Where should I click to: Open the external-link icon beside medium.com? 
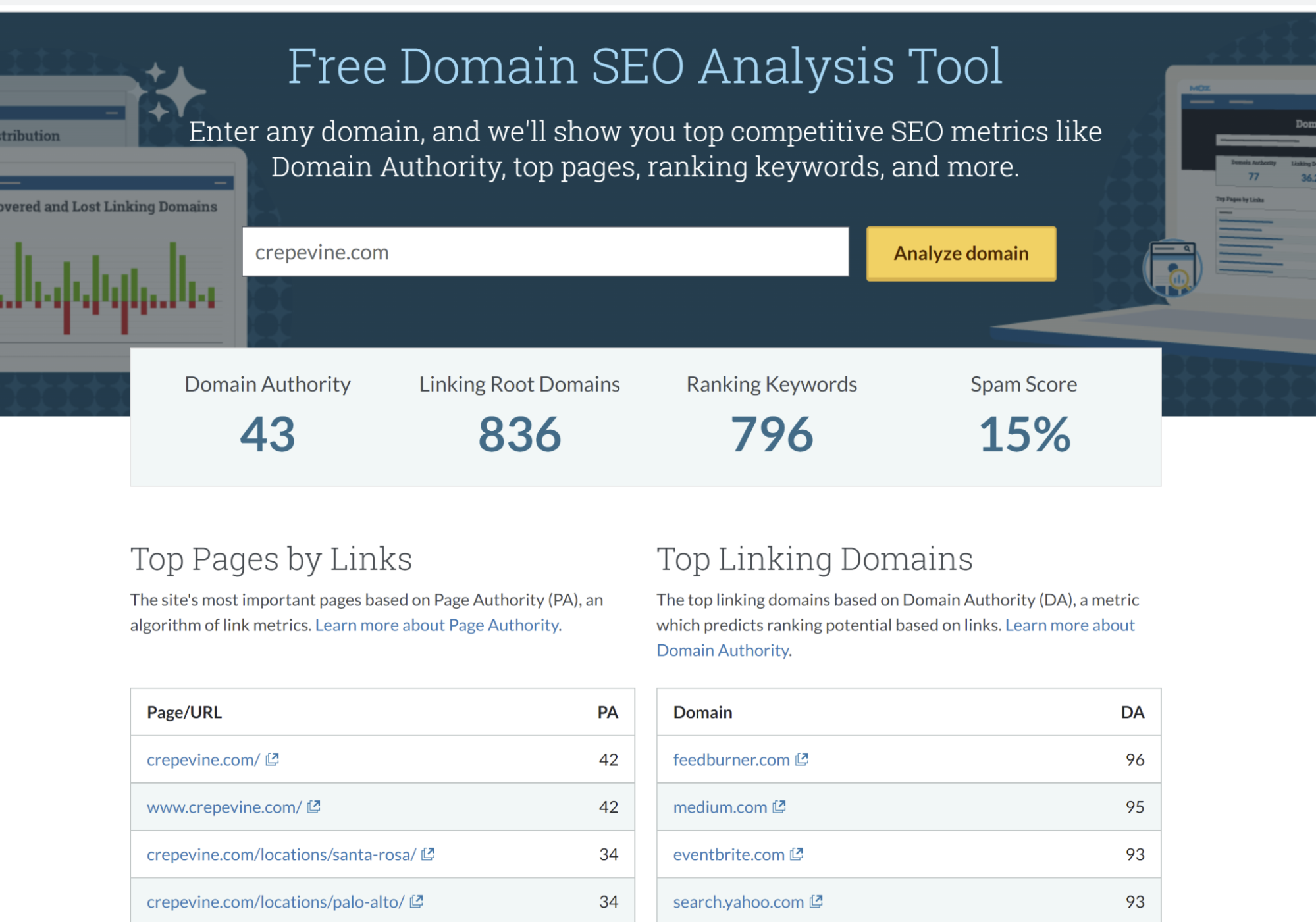coord(779,807)
